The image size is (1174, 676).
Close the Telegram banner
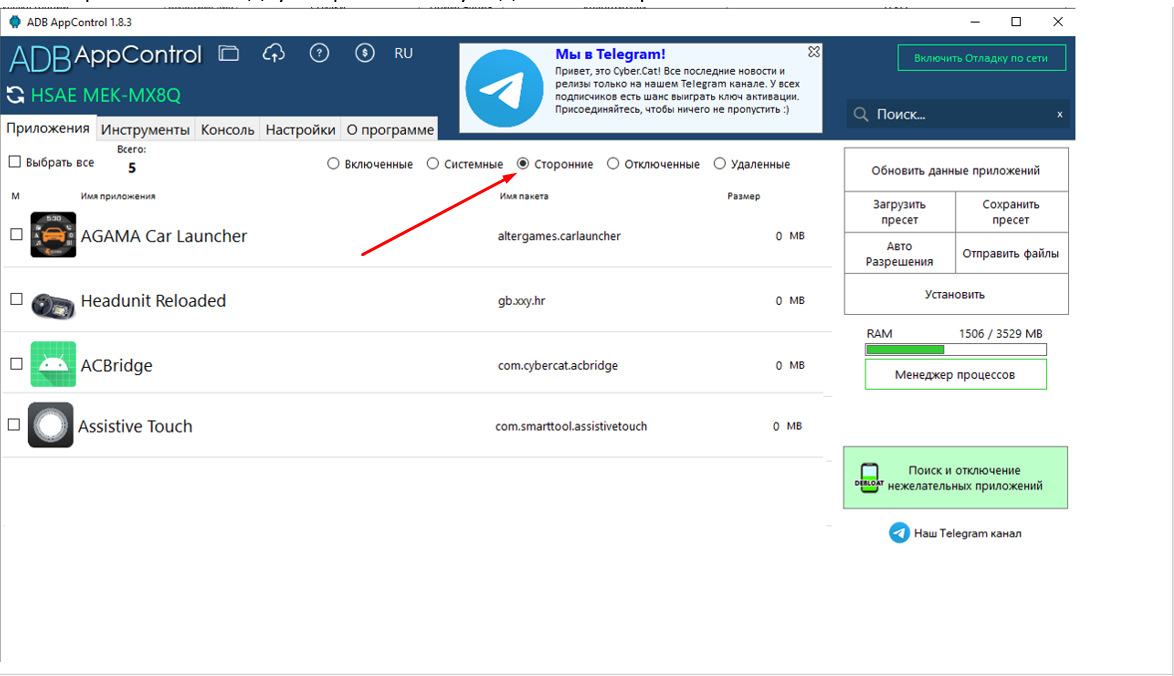pos(814,52)
